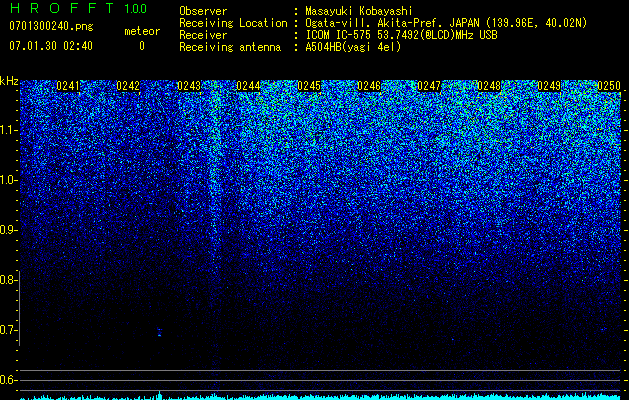
Task: Click the kHz axis unit label
Action: [x=9, y=81]
